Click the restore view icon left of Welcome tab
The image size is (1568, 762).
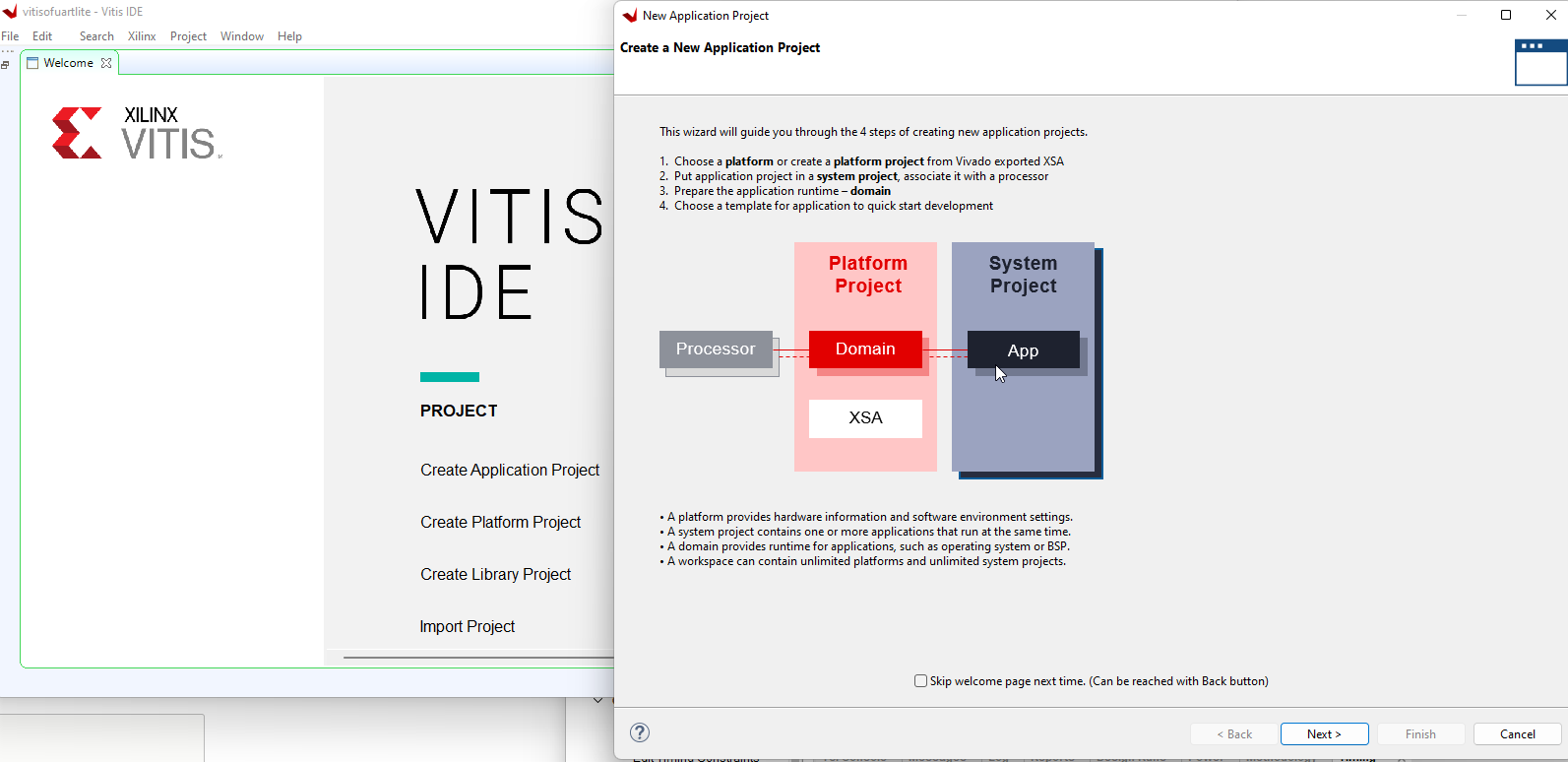tap(5, 64)
